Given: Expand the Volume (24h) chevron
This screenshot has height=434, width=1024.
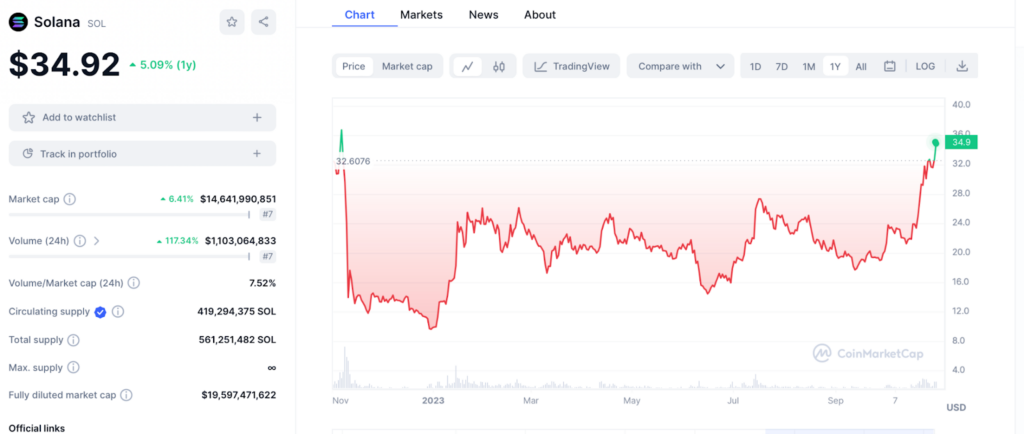Looking at the screenshot, I should pos(97,241).
